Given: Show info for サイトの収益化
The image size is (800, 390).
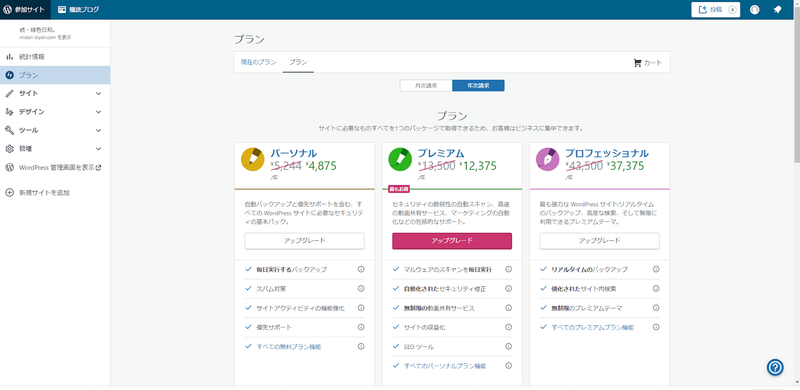Looking at the screenshot, I should pyautogui.click(x=508, y=327).
